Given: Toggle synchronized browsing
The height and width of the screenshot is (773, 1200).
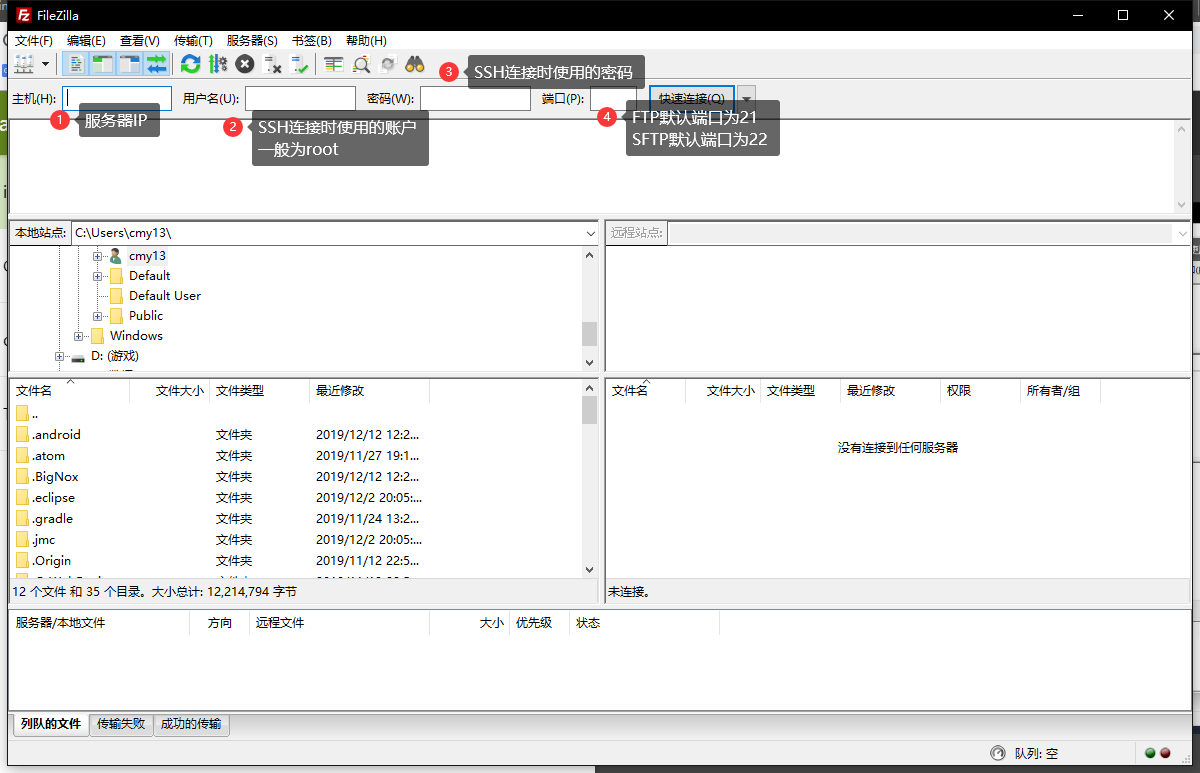Looking at the screenshot, I should [388, 64].
